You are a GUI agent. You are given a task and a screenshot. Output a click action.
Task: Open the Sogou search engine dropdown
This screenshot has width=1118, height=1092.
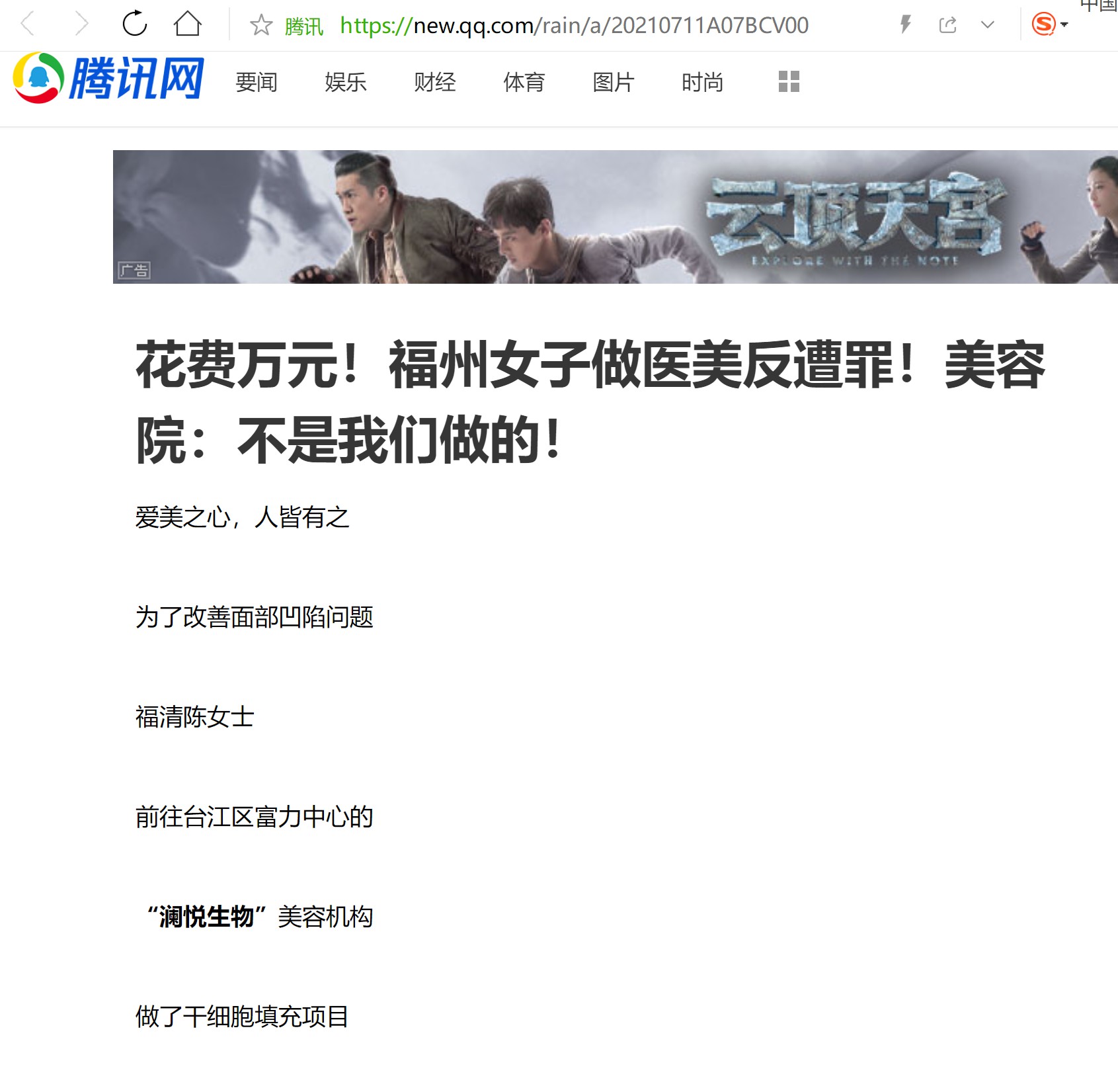pos(1050,24)
